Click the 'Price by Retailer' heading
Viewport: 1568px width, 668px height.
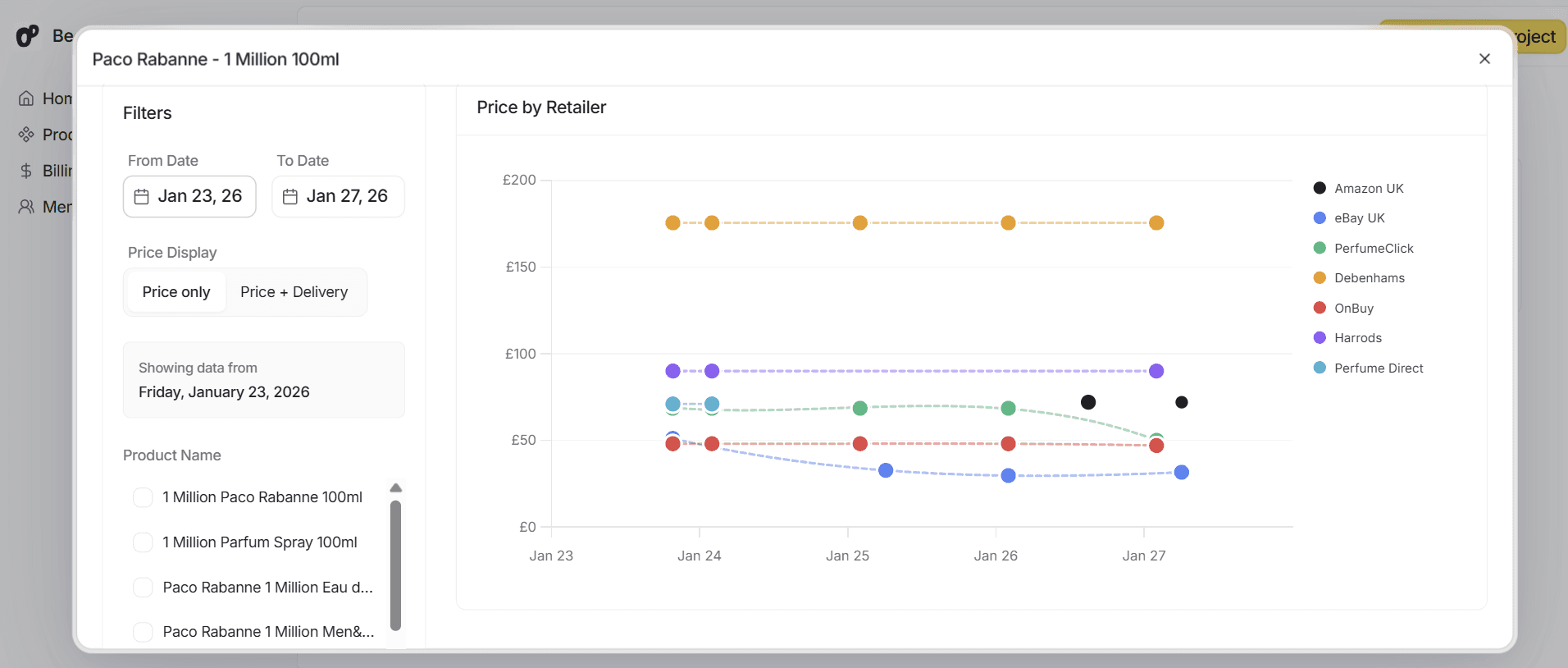(x=541, y=108)
